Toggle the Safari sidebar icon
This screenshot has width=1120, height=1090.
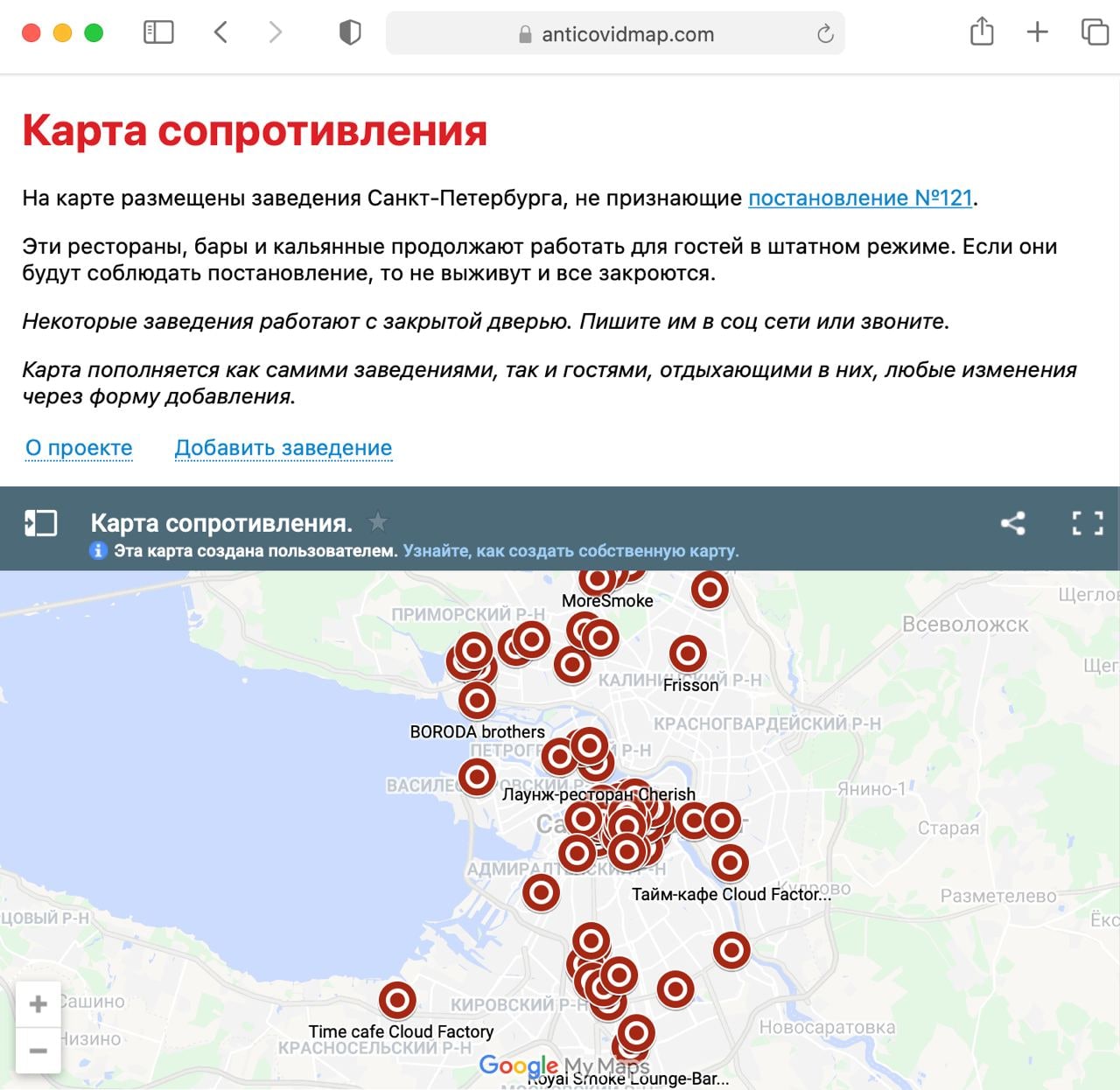[158, 33]
